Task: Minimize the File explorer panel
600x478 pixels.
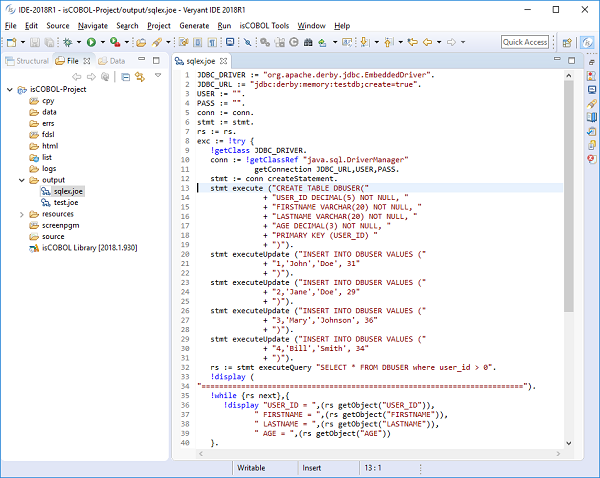Action: (x=142, y=61)
